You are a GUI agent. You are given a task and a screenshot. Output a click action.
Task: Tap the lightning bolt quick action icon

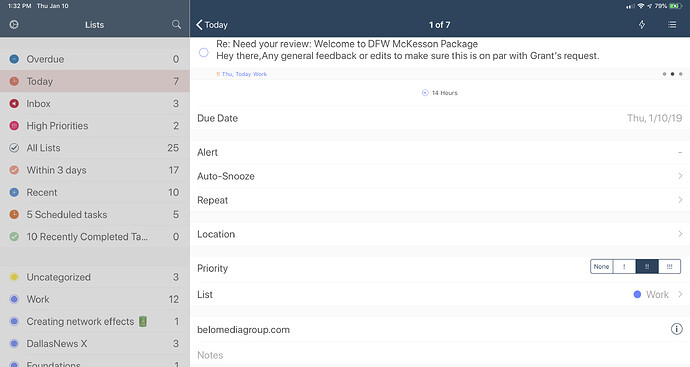(642, 25)
